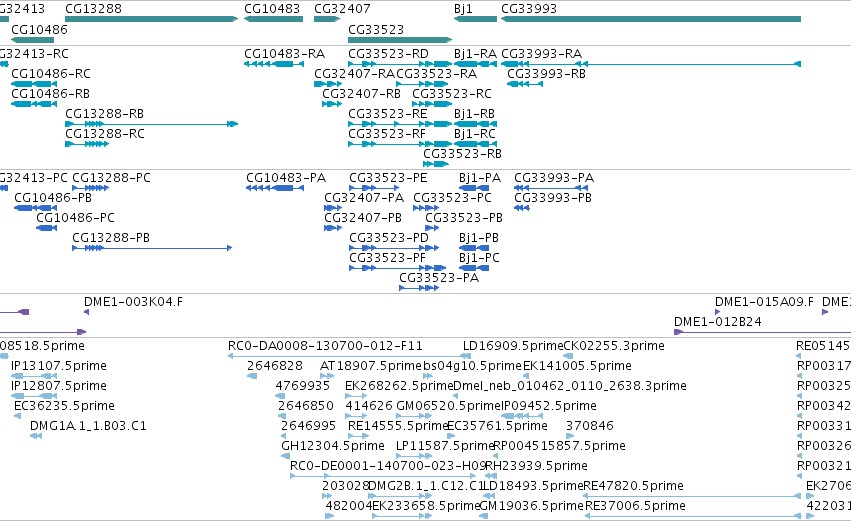Click EST label GH12304.5prime
Viewport: 851px width, 521px height.
[333, 447]
